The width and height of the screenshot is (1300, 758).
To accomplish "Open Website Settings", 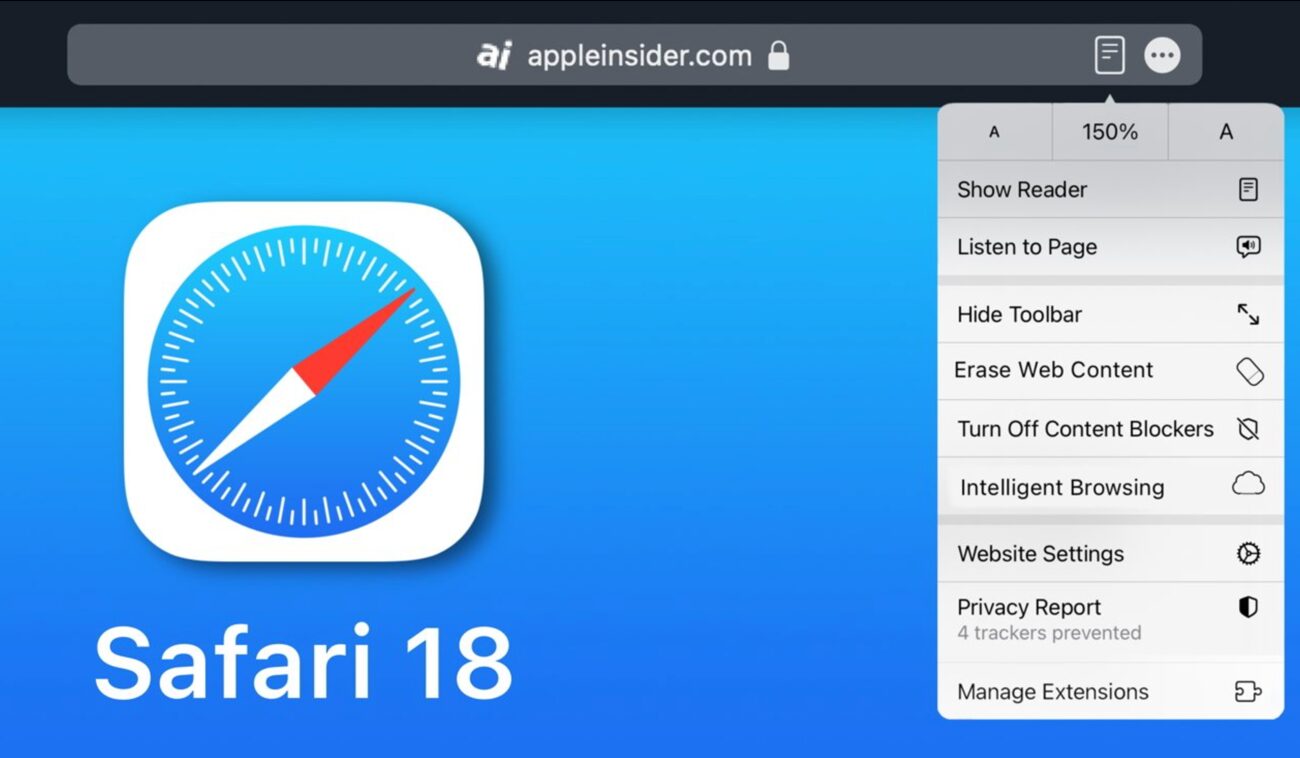I will [x=1110, y=554].
